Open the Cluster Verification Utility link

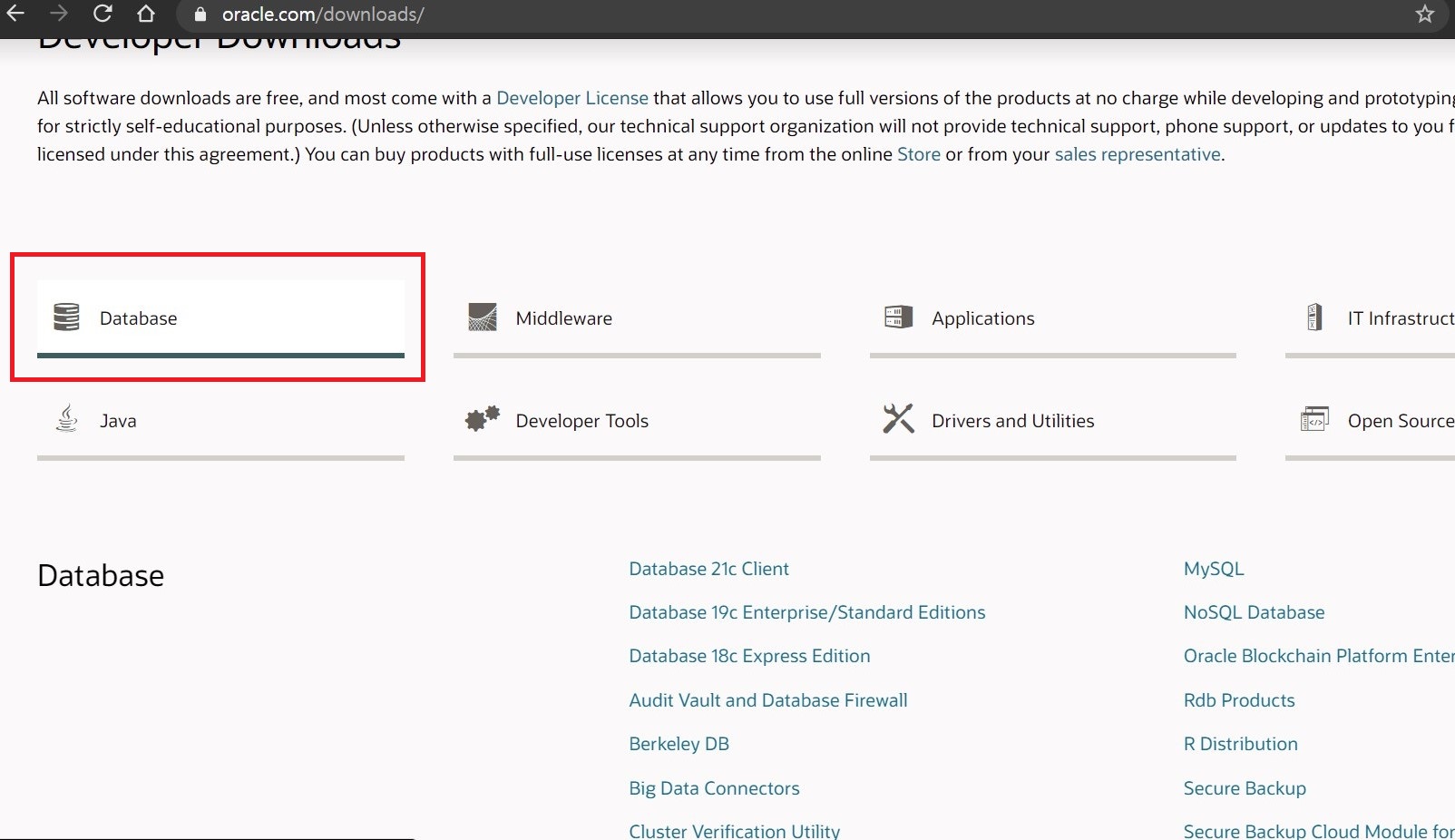click(x=735, y=830)
